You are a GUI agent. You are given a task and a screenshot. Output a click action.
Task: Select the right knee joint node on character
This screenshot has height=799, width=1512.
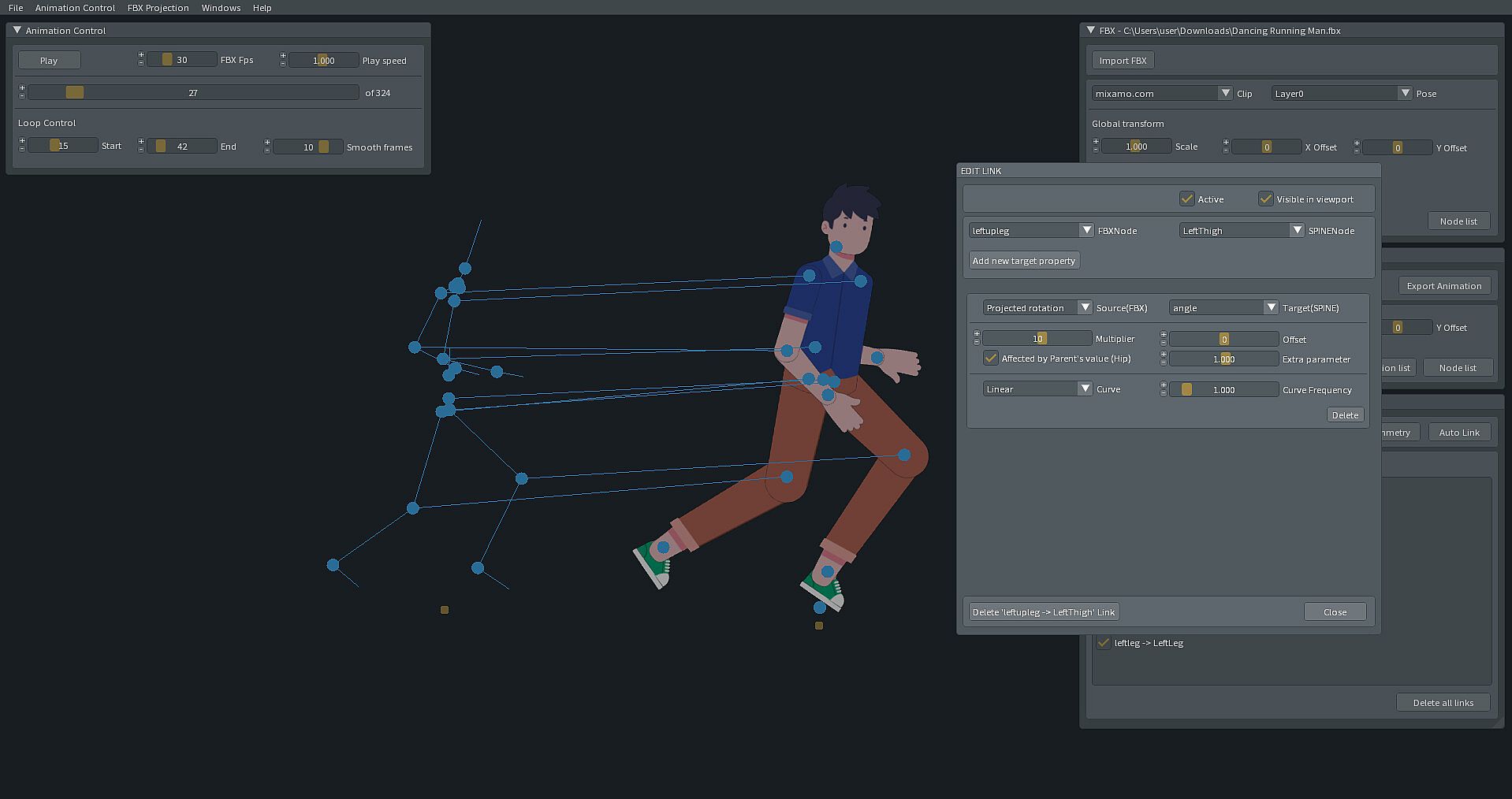(x=904, y=455)
